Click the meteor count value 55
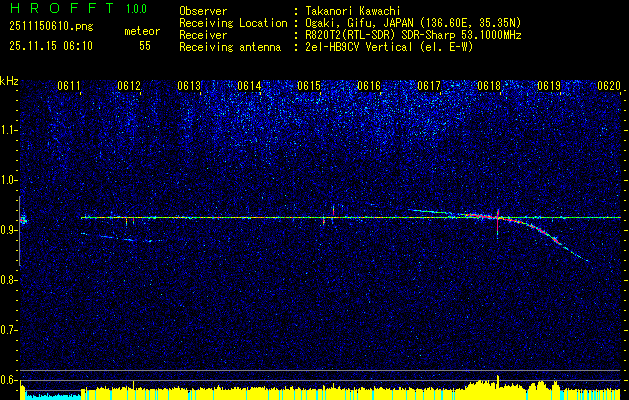This screenshot has height=400, width=629. click(x=145, y=46)
